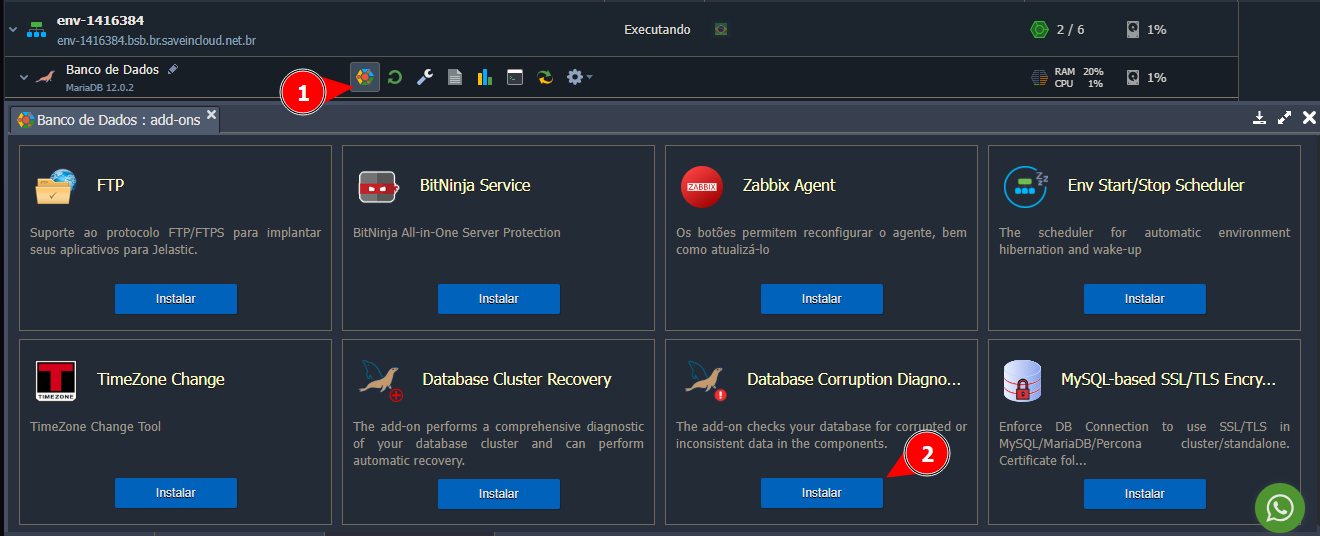Image resolution: width=1320 pixels, height=536 pixels.
Task: Open Additionally gear dropdown menu
Action: [x=579, y=77]
